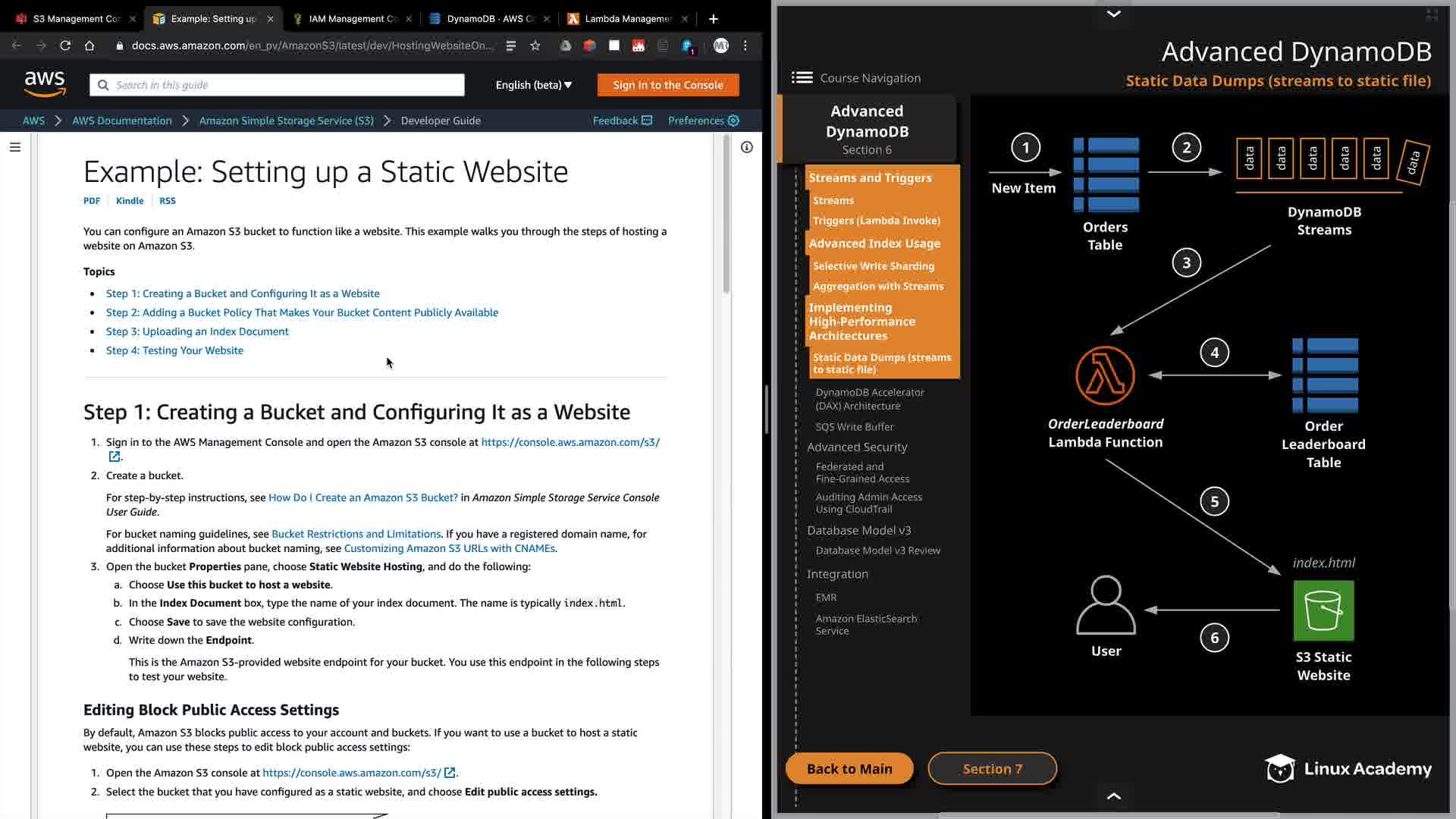Open English (beta) language dropdown
1456x819 pixels.
tap(533, 85)
